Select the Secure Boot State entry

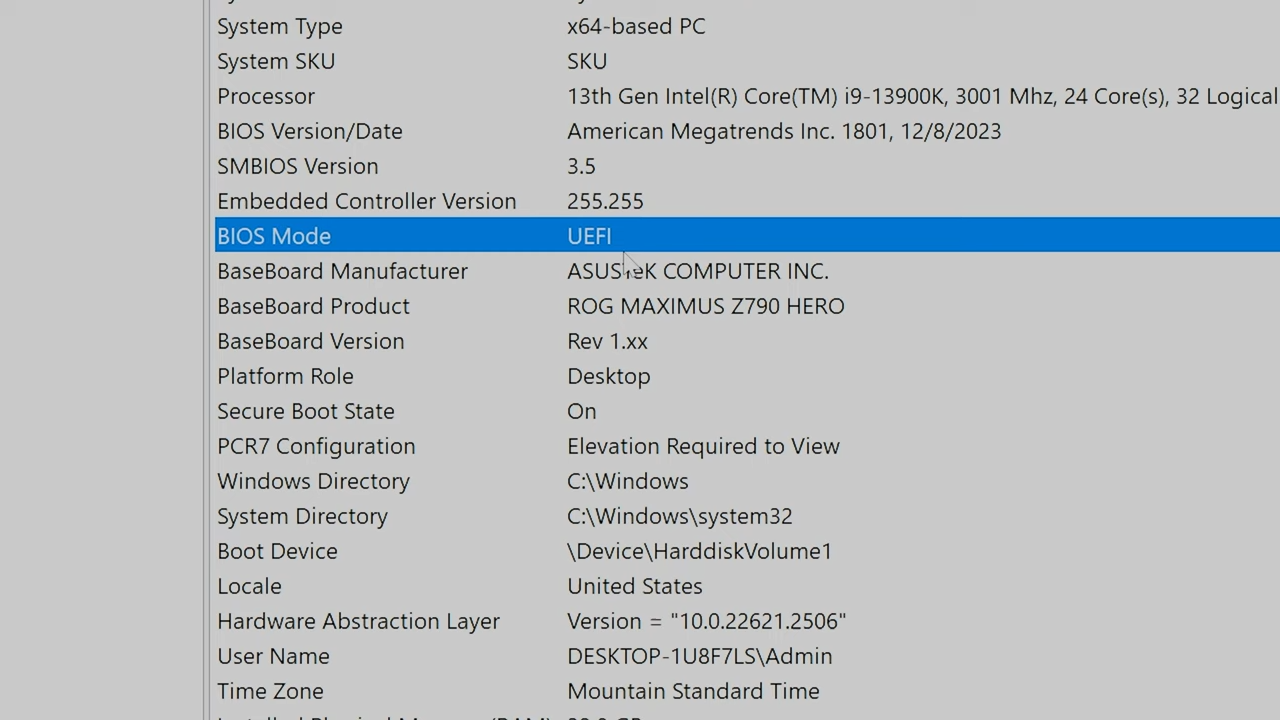(x=400, y=411)
